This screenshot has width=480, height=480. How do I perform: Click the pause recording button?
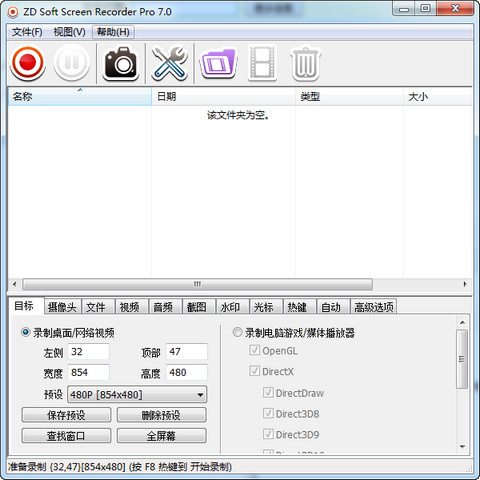(x=72, y=63)
